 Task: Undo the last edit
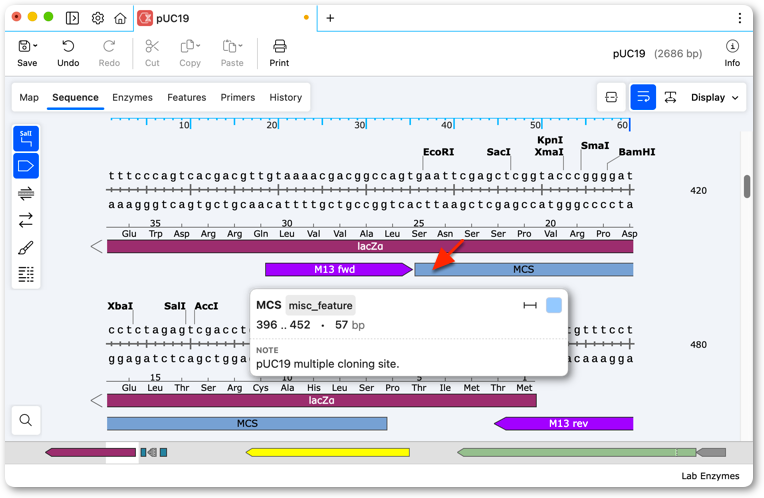[x=68, y=53]
